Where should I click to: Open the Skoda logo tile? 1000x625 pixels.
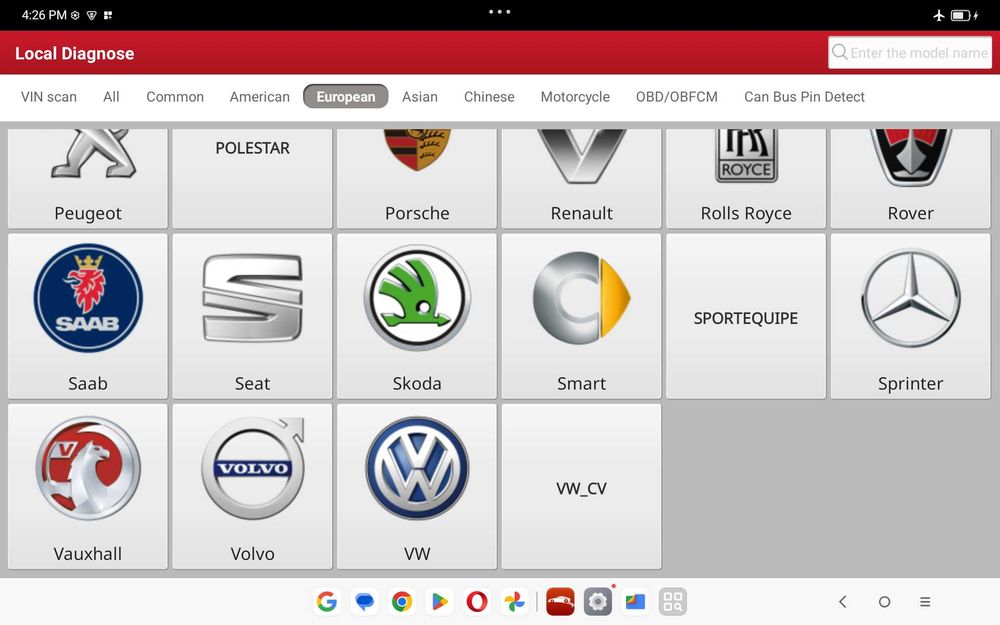pos(417,316)
